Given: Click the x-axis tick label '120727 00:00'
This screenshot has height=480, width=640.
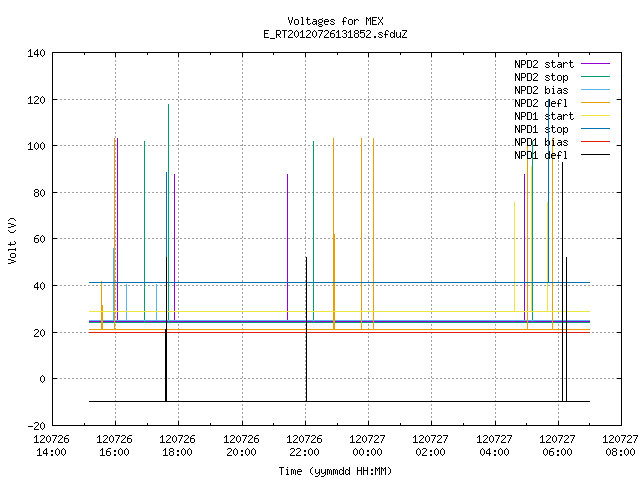Looking at the screenshot, I should tap(367, 446).
